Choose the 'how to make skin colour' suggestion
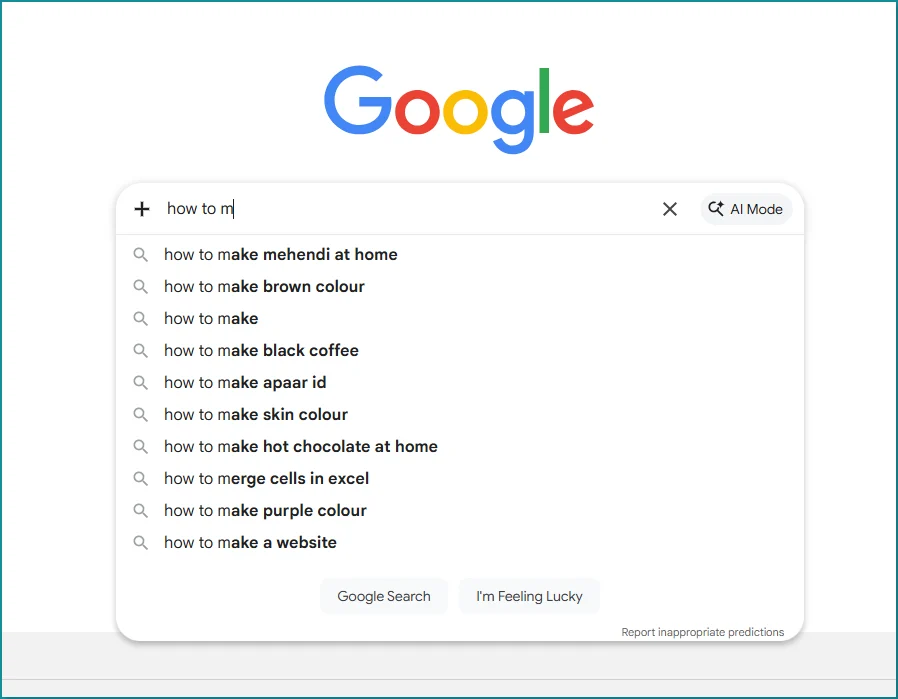The width and height of the screenshot is (898, 699). point(255,414)
